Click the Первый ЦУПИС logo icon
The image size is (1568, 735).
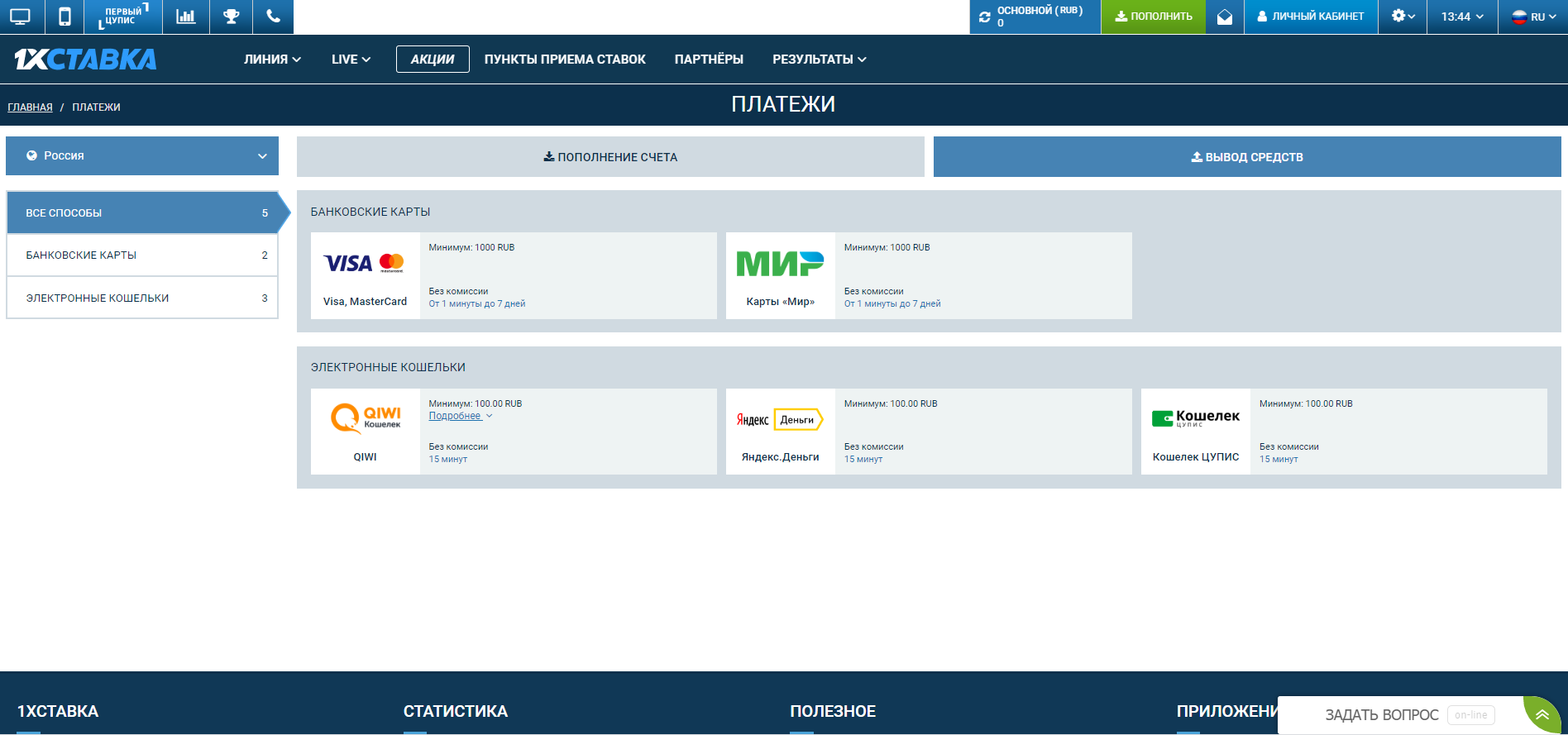[123, 17]
